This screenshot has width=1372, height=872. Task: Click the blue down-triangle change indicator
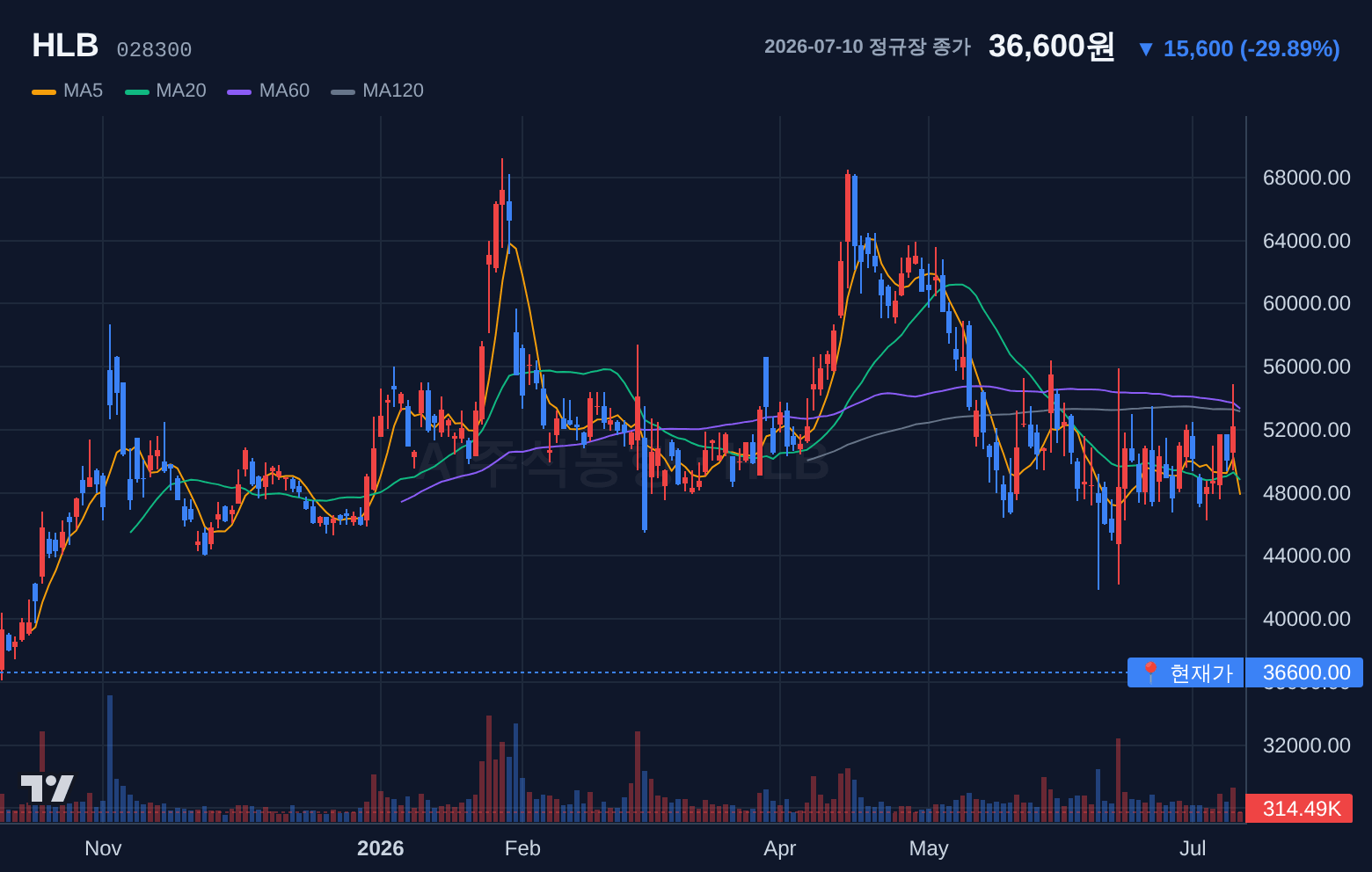pos(1145,49)
